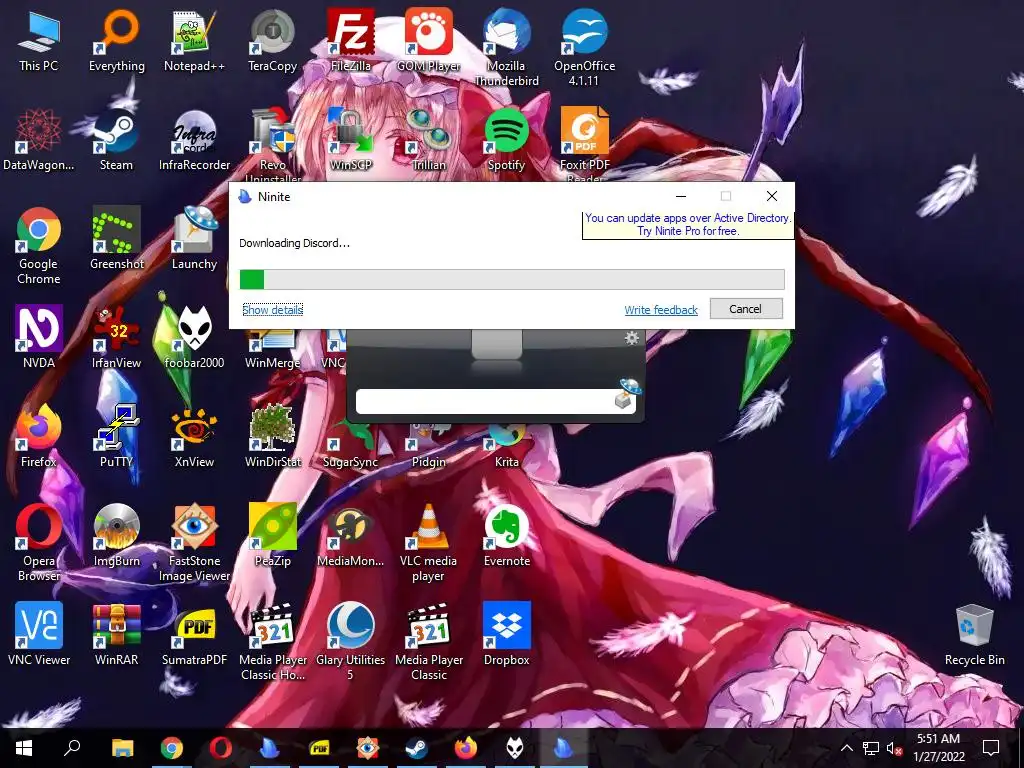Select the Spotify desktop shortcut
Screen dimensions: 1024x768
click(507, 140)
